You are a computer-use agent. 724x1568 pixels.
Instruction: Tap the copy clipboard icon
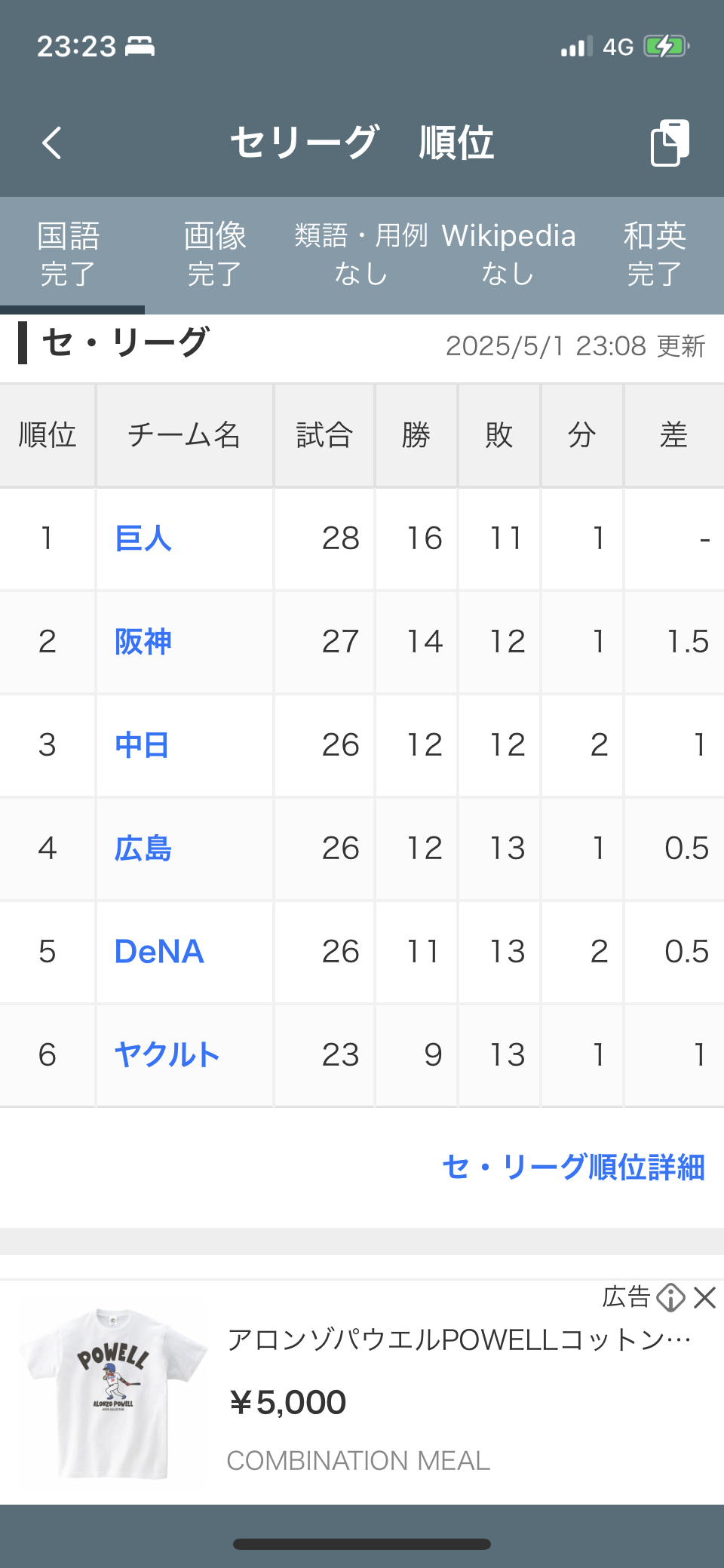670,143
